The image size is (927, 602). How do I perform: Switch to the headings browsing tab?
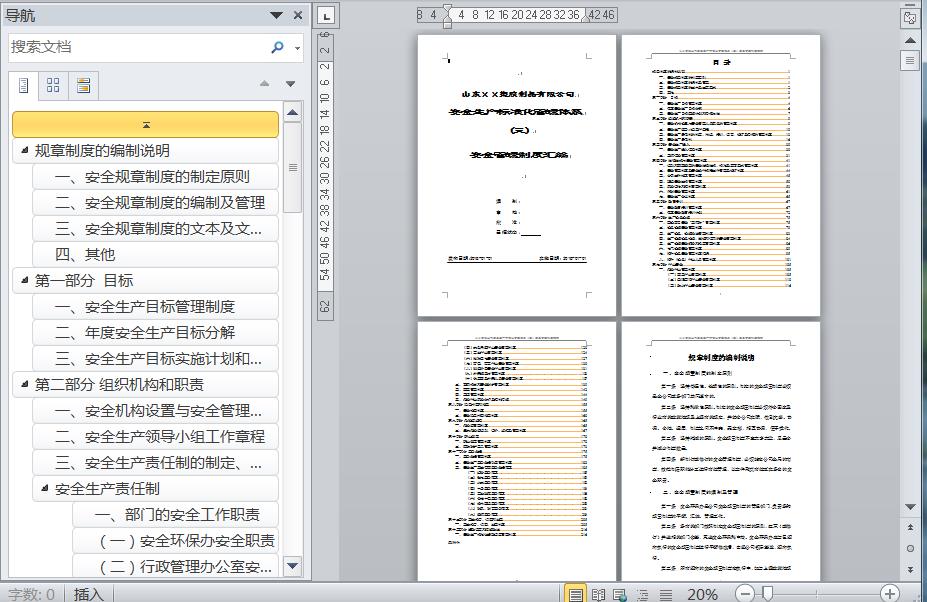coord(23,84)
